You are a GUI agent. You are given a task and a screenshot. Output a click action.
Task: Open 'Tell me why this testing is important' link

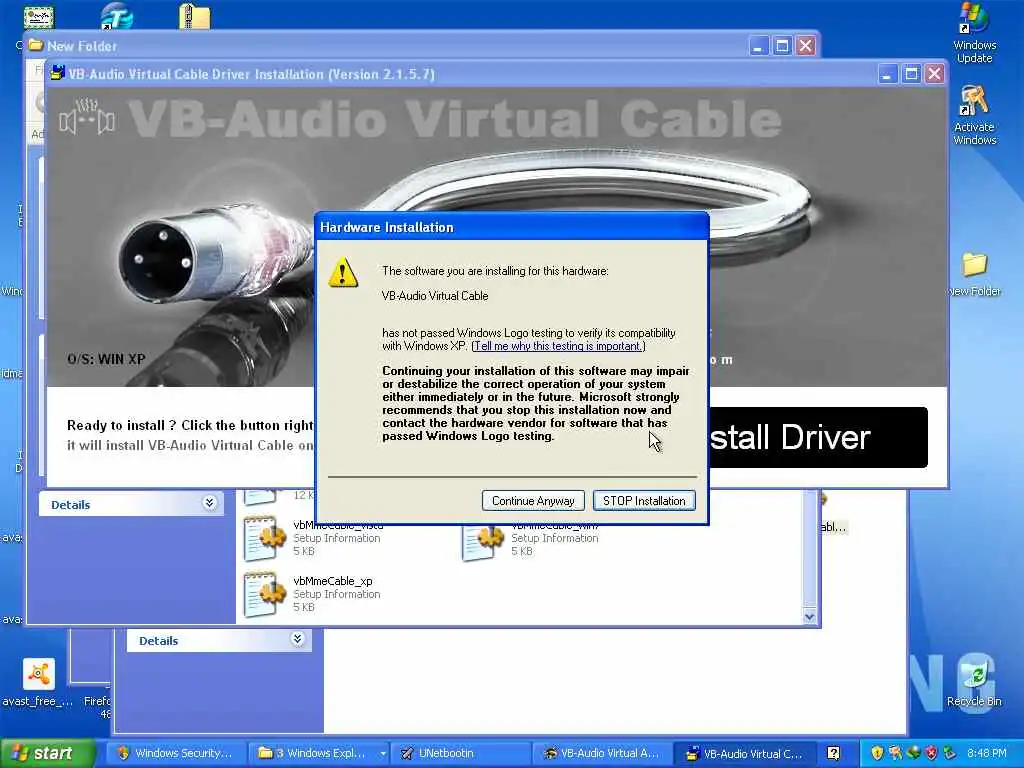tap(558, 346)
